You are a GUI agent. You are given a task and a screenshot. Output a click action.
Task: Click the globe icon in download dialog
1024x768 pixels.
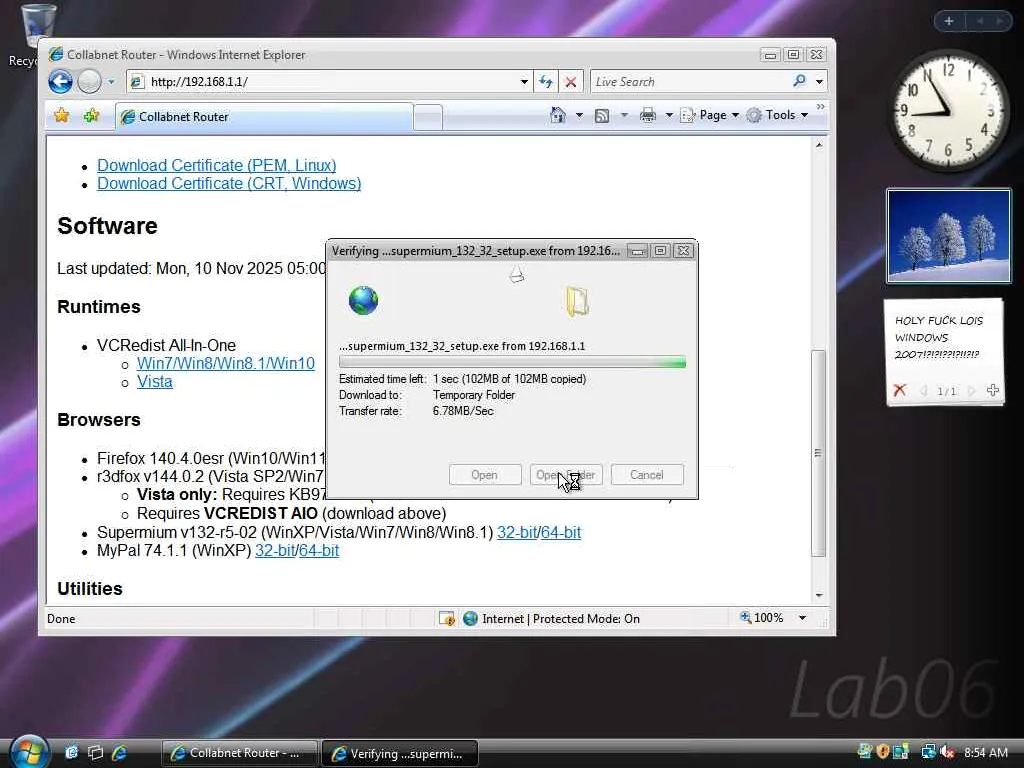(363, 300)
